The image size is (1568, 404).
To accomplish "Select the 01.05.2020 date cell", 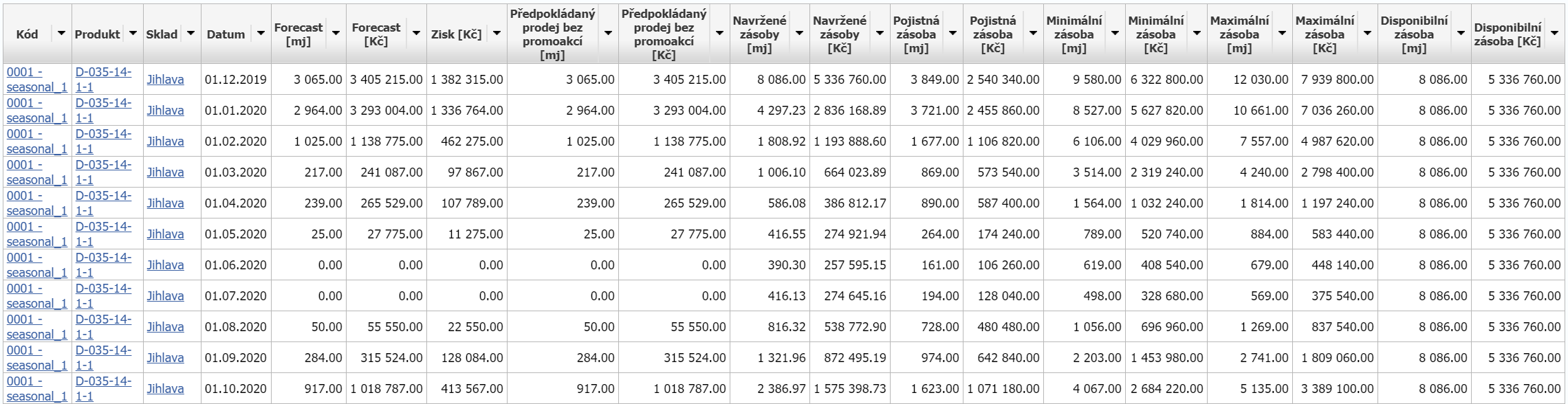I will [x=235, y=234].
